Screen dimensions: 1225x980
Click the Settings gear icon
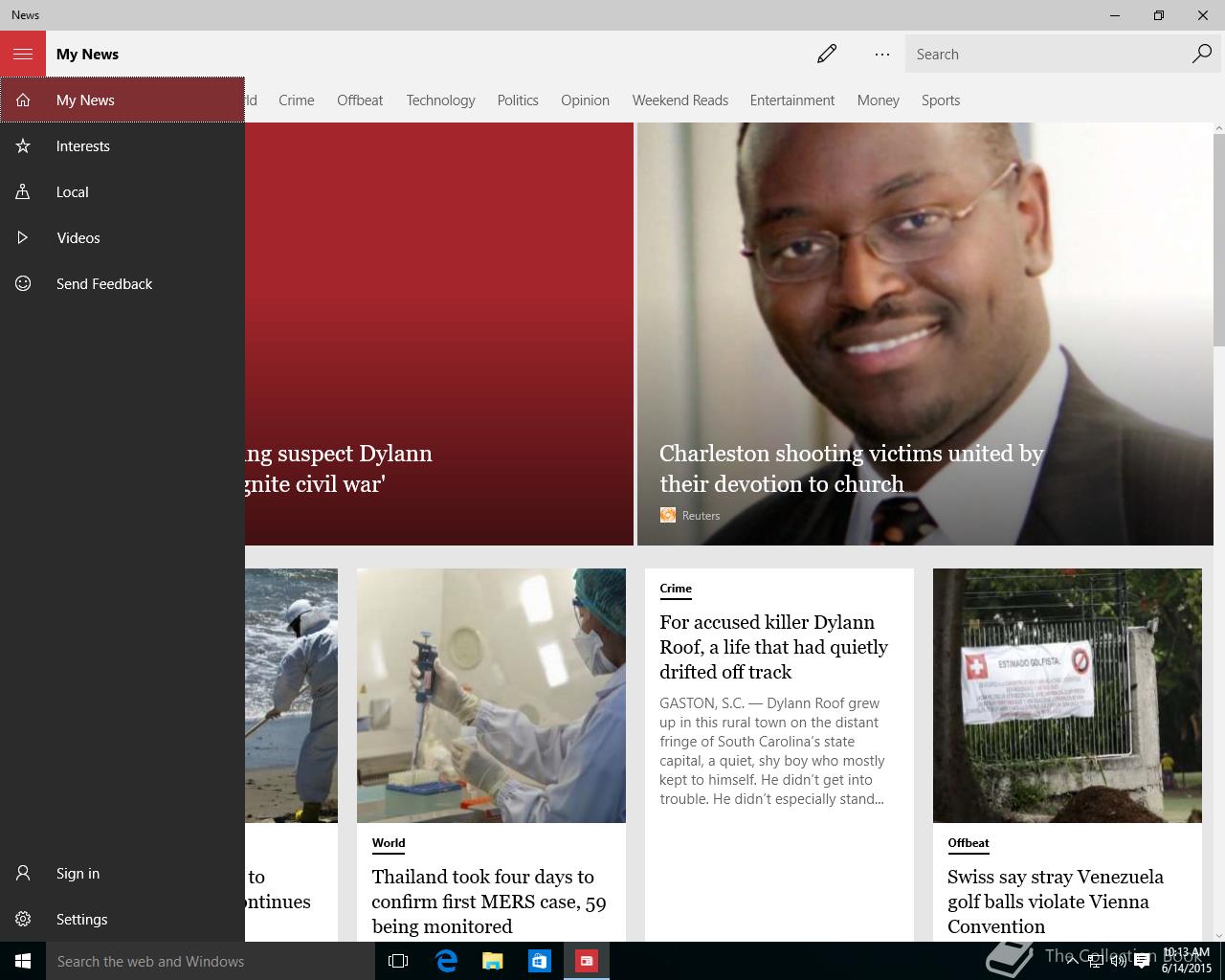pos(23,919)
